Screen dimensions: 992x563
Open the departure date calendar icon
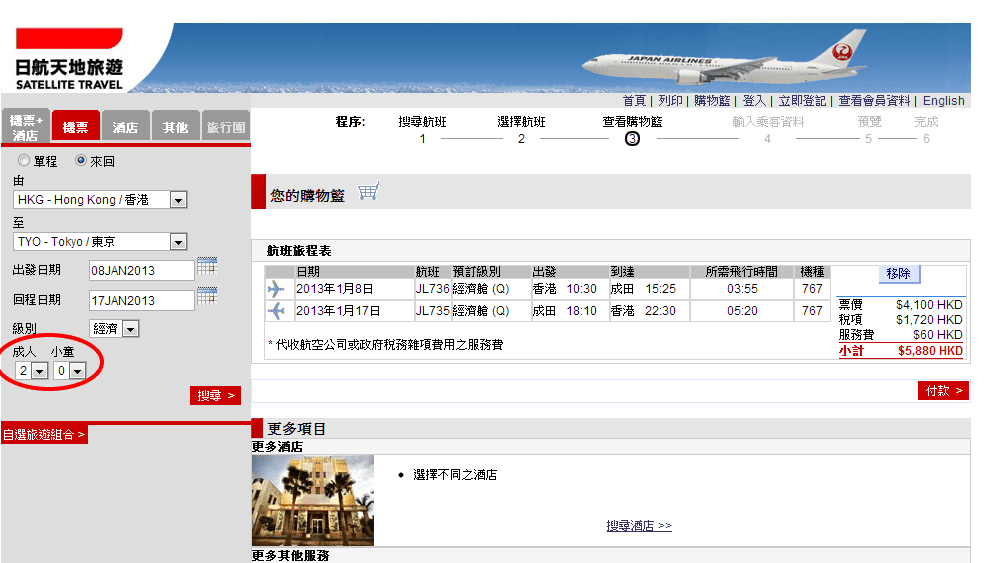[x=207, y=266]
